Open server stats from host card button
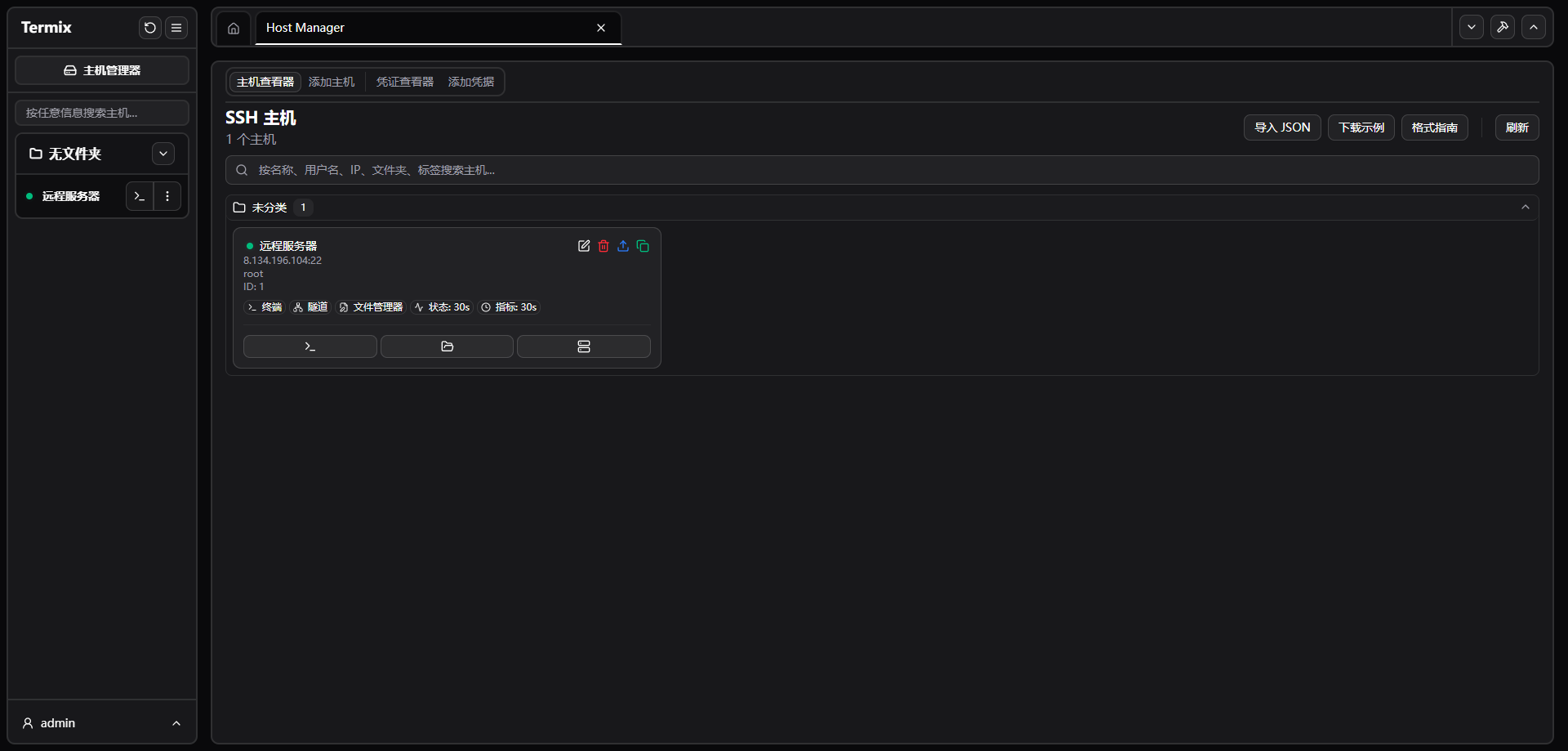Image resolution: width=1568 pixels, height=751 pixels. (583, 346)
